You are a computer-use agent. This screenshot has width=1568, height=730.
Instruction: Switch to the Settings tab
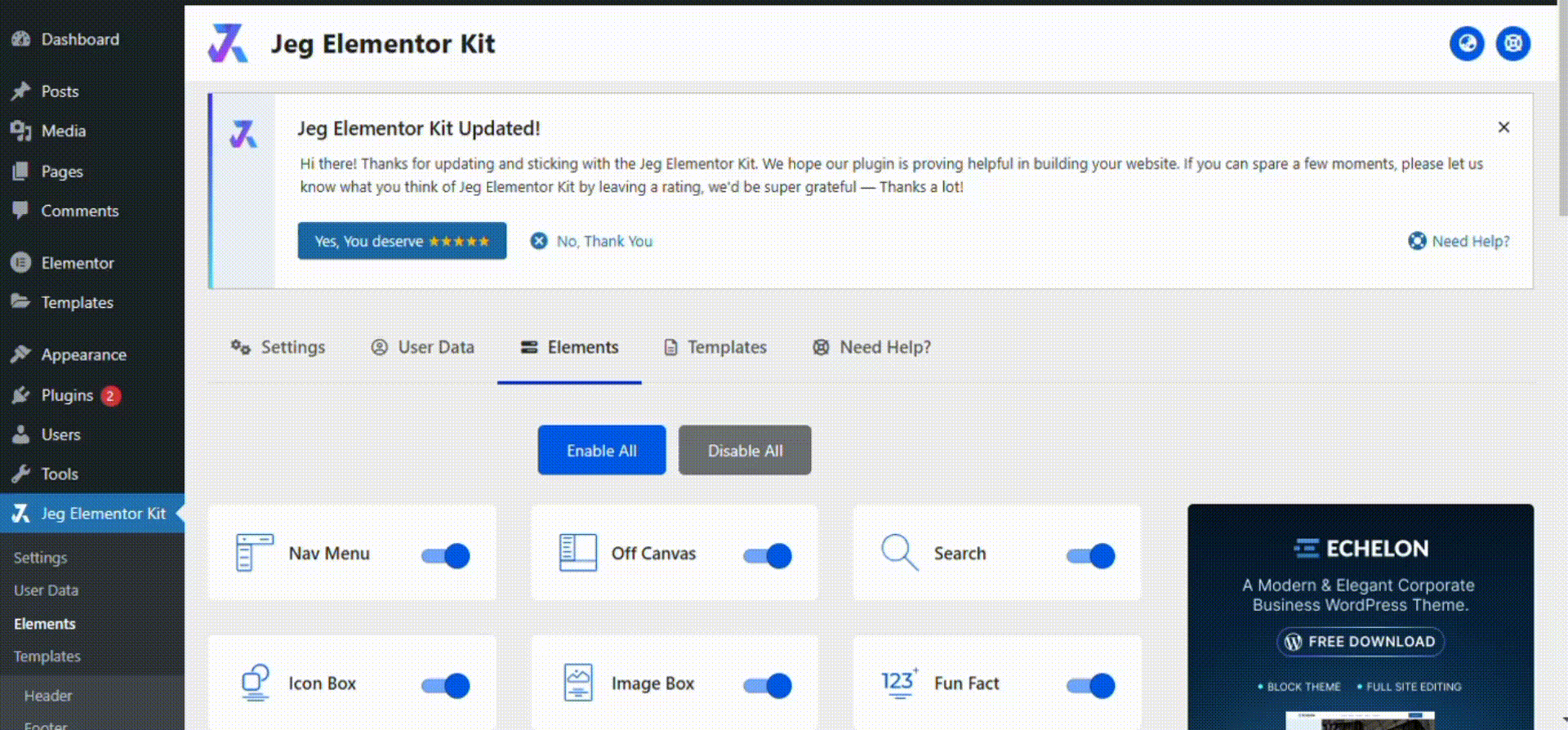[x=278, y=348]
